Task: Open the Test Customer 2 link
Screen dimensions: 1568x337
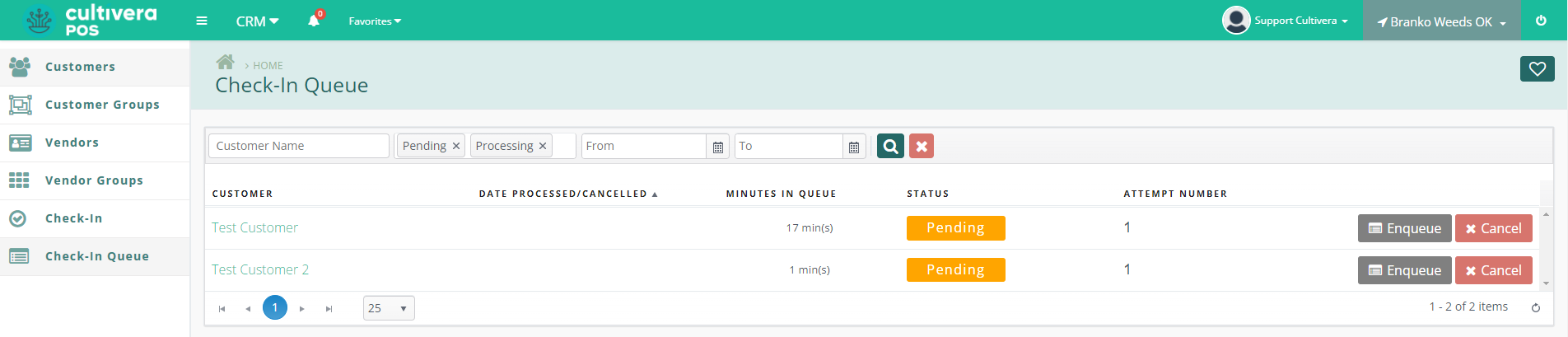Action: (260, 269)
